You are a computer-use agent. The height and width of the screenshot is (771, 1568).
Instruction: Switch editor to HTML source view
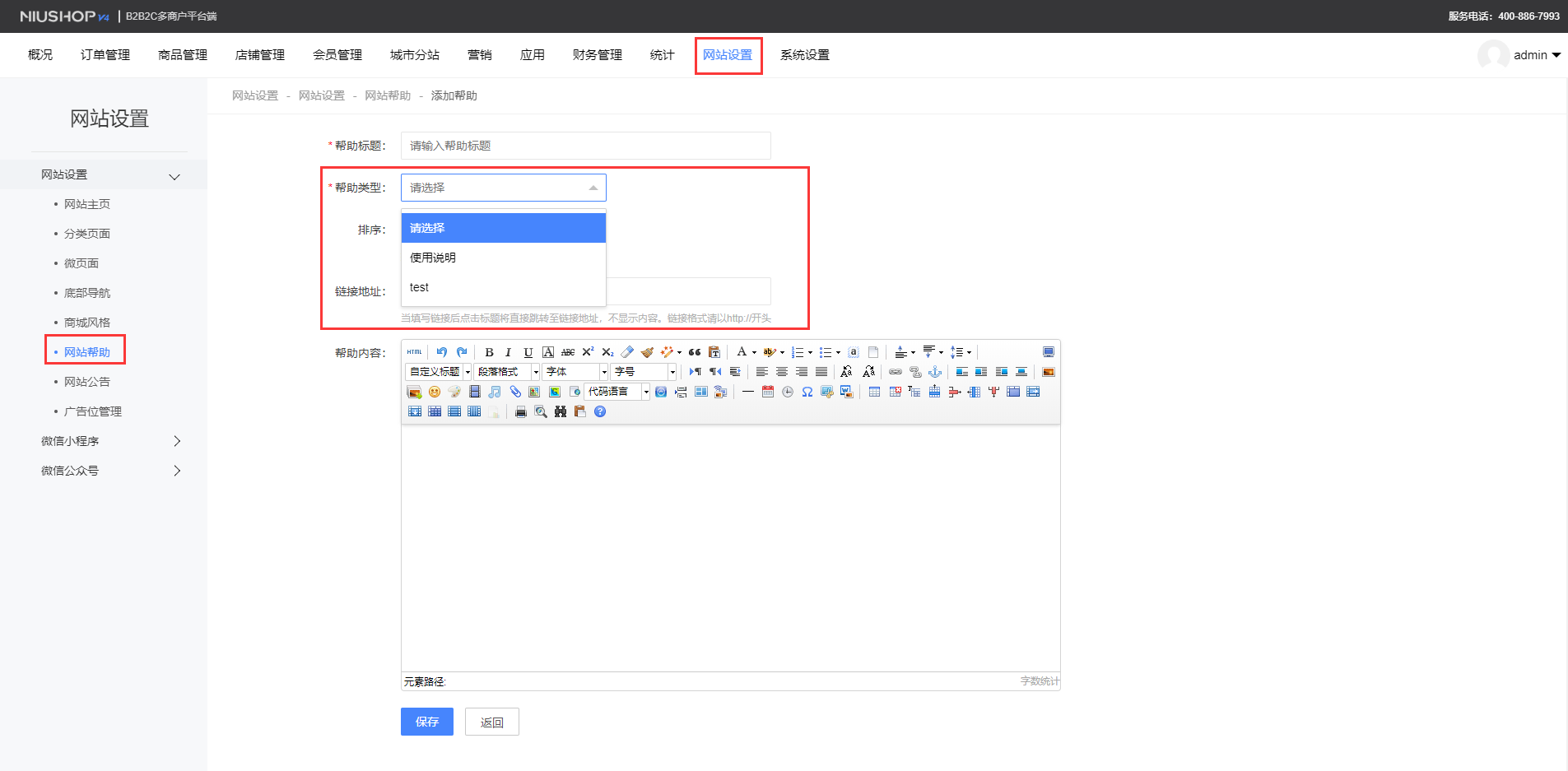point(414,352)
